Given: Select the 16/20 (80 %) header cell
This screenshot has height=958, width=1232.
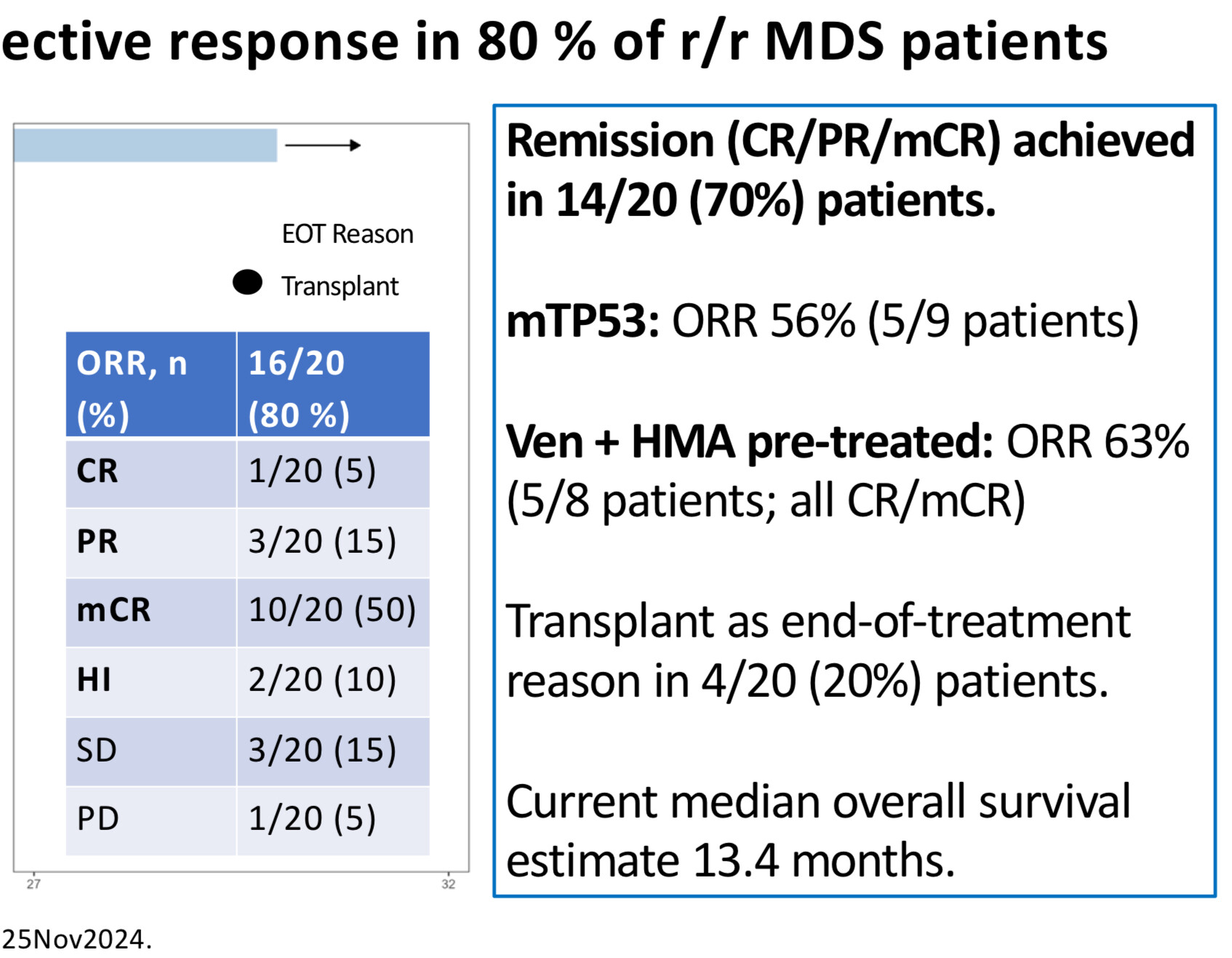Looking at the screenshot, I should [x=333, y=385].
